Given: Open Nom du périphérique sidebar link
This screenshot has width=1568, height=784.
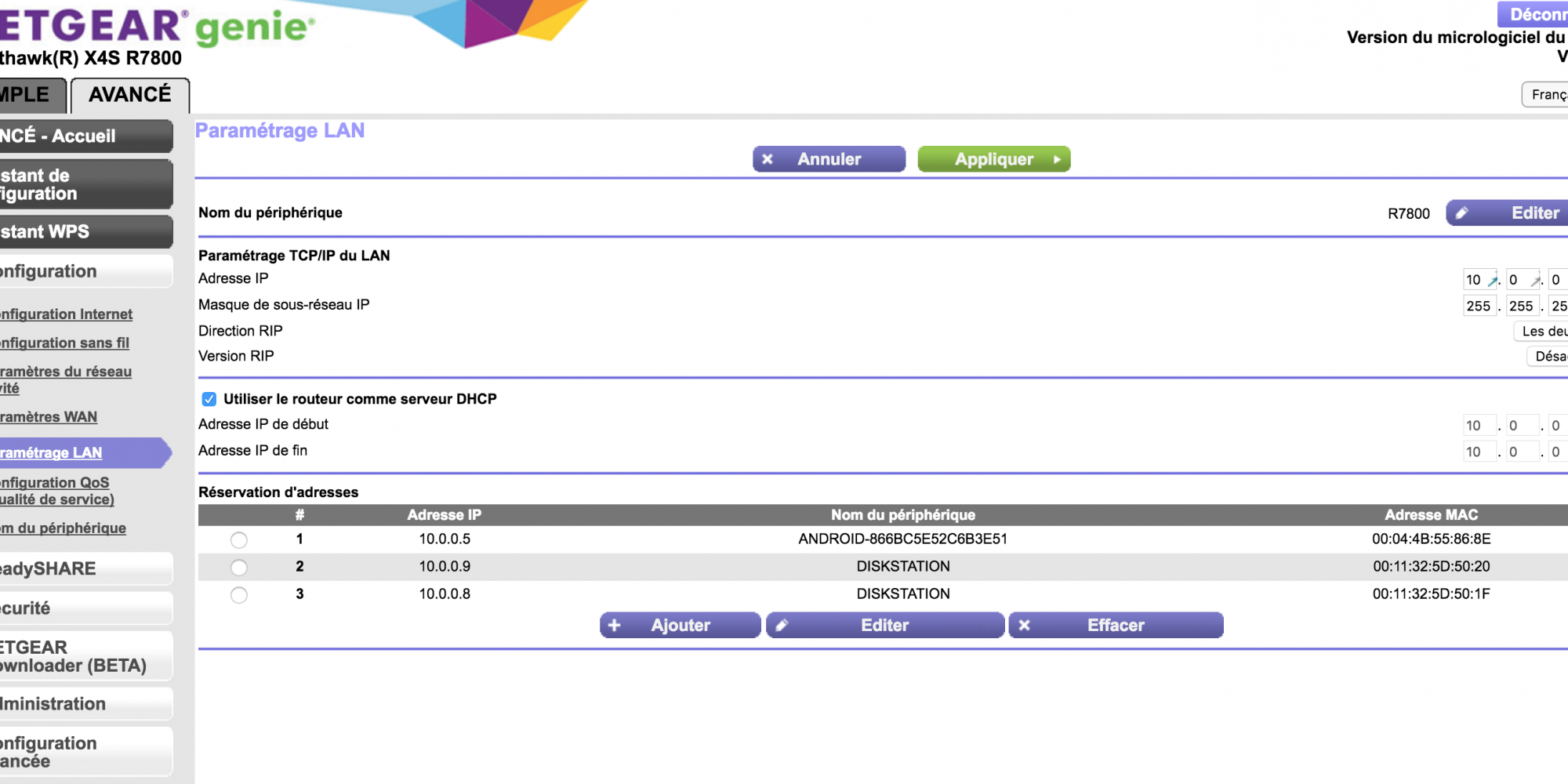Looking at the screenshot, I should point(63,528).
